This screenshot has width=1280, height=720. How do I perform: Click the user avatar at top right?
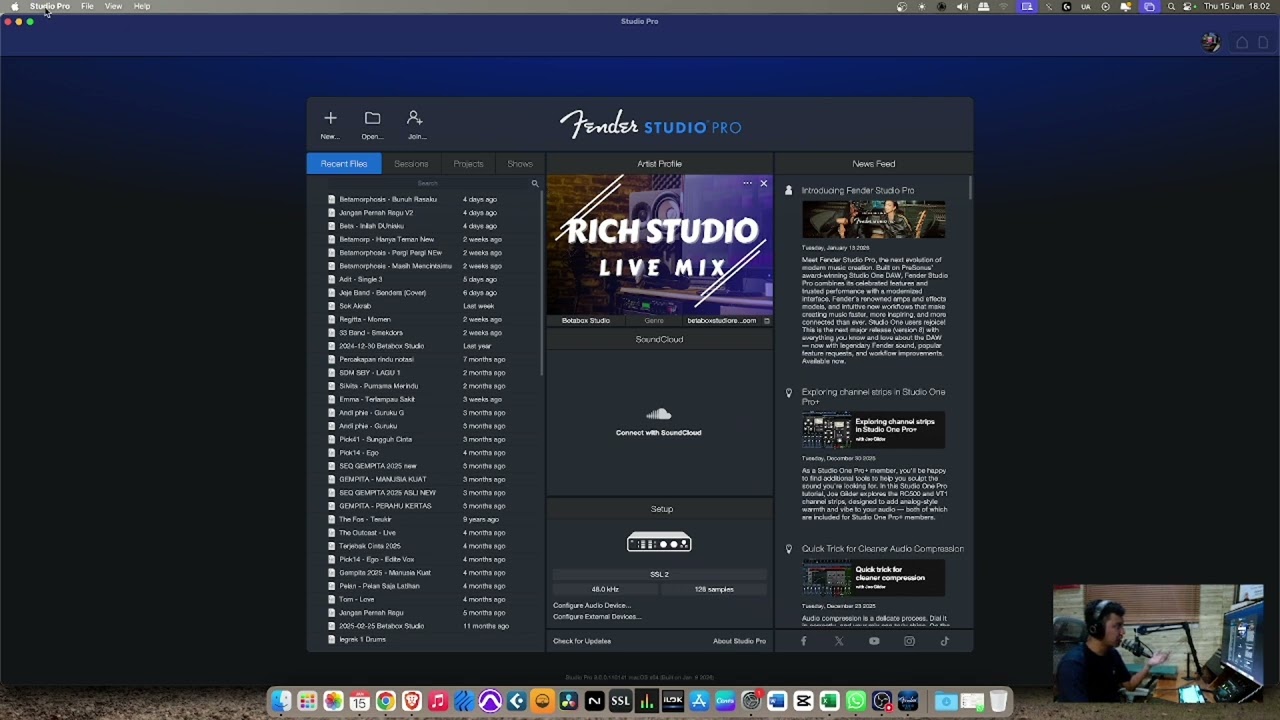point(1211,43)
